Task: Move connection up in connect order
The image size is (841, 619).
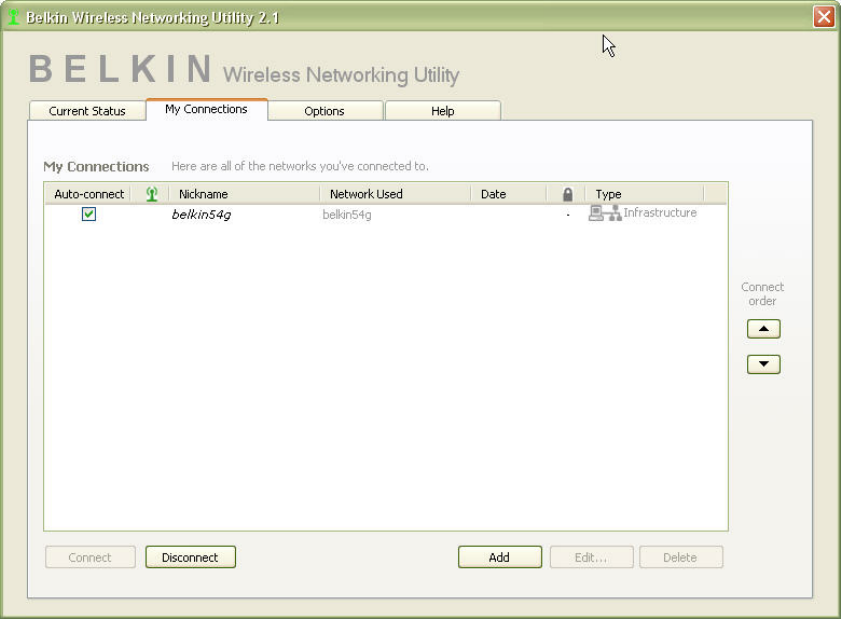Action: tap(763, 329)
